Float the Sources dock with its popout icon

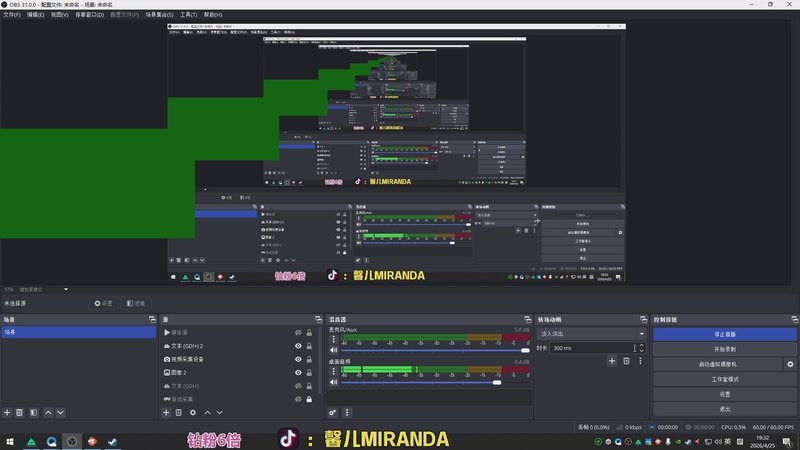tap(318, 319)
